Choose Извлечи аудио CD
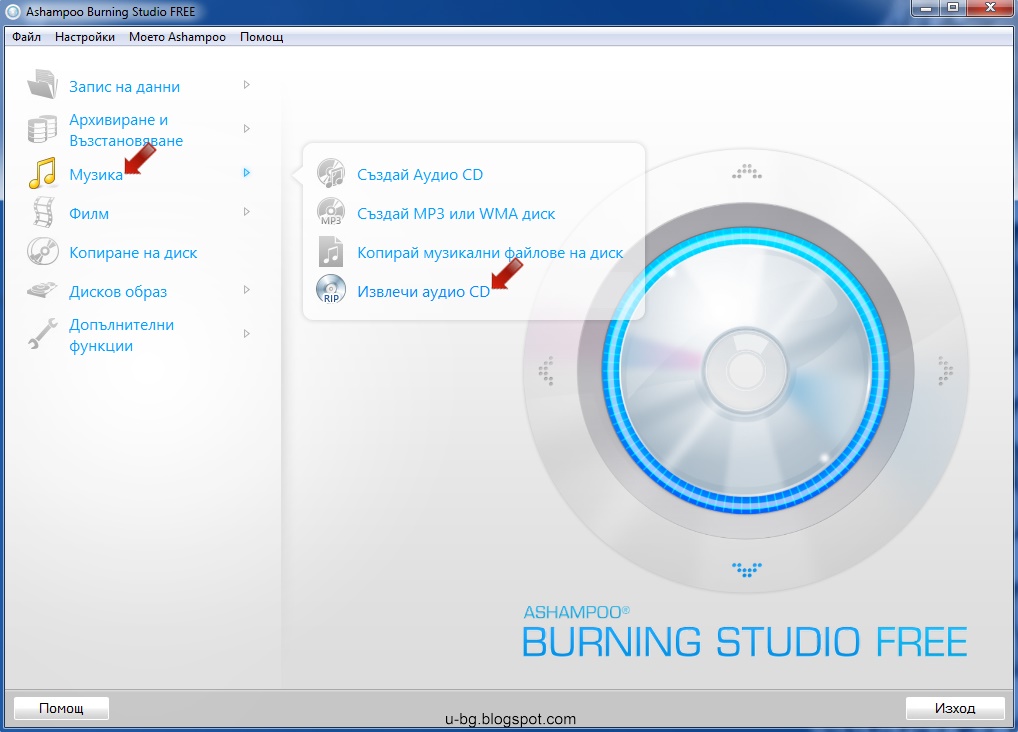Image resolution: width=1018 pixels, height=732 pixels. point(423,292)
